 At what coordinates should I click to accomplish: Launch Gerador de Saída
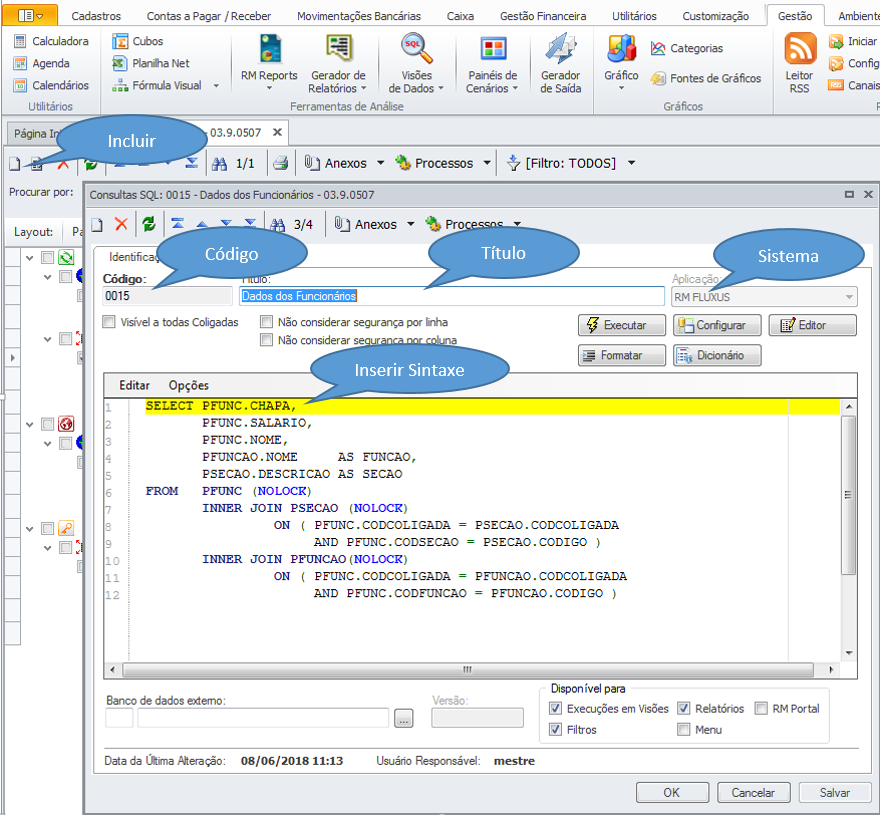pos(561,63)
